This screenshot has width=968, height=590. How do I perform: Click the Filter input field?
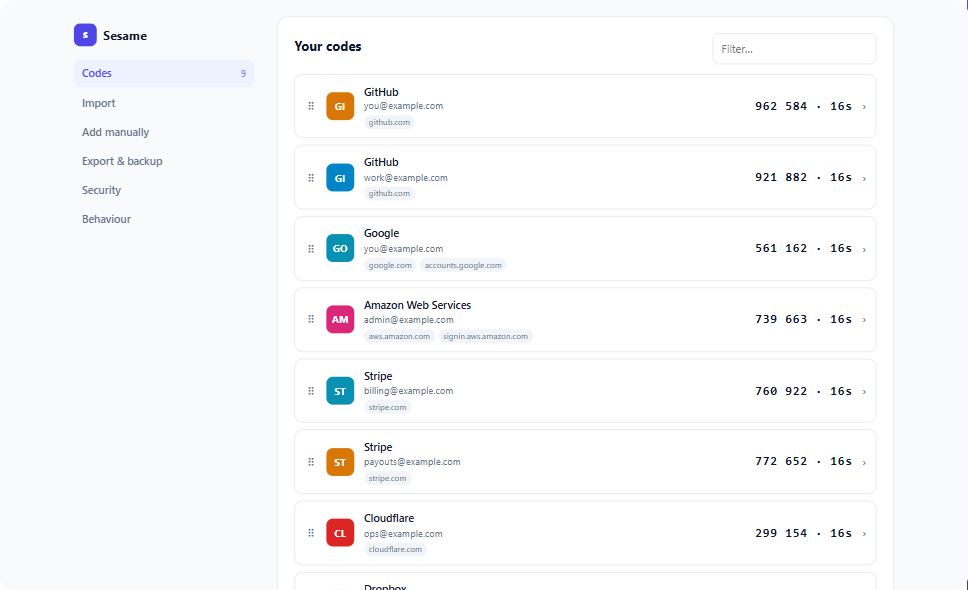coord(794,49)
